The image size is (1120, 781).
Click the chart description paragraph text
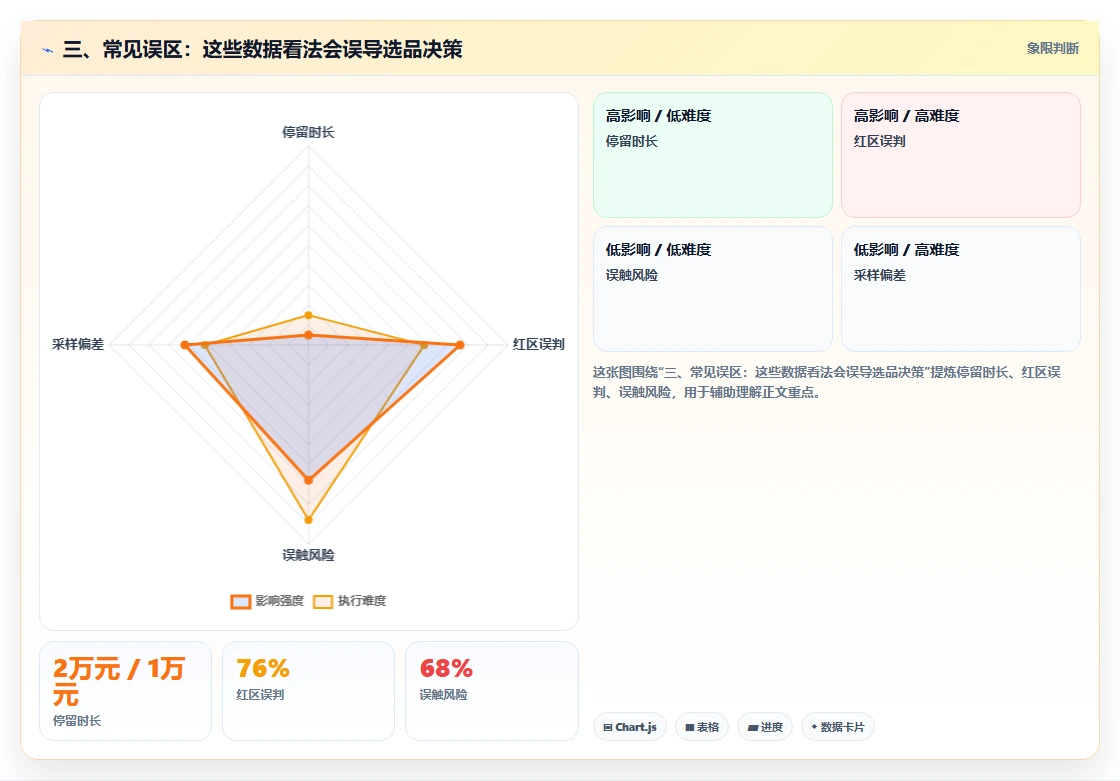point(826,382)
